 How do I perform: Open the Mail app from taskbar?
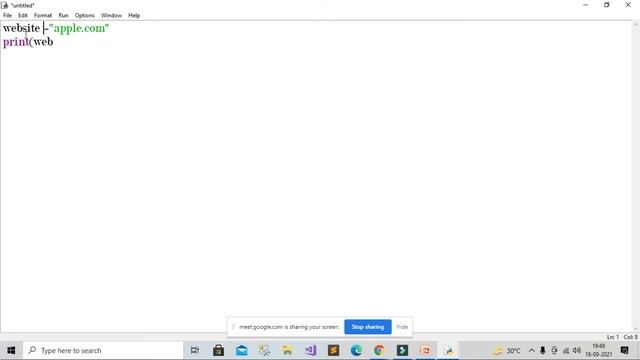(x=242, y=350)
